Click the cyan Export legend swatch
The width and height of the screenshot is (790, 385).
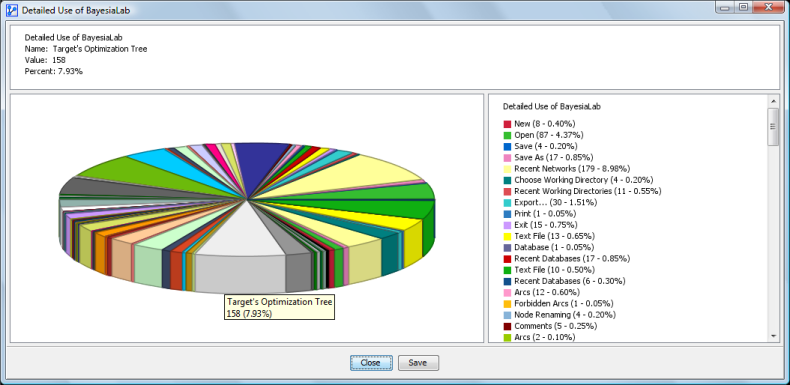click(507, 203)
